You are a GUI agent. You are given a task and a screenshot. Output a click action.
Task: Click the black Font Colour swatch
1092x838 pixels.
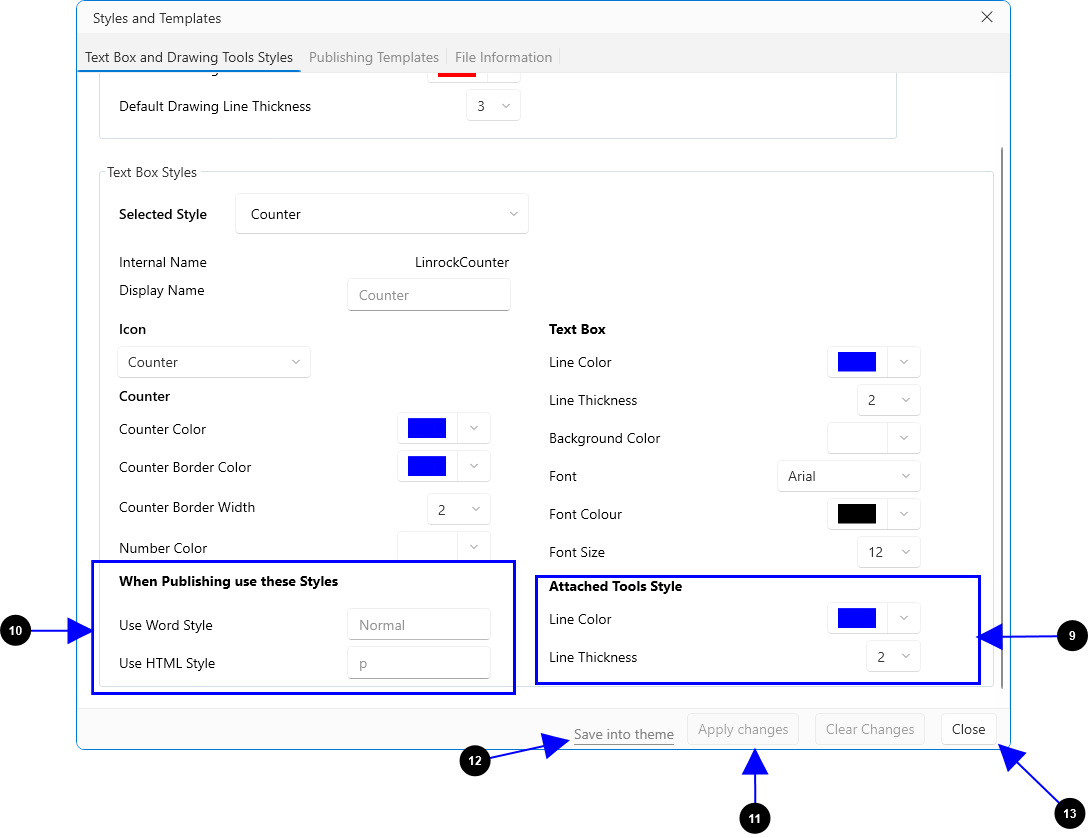[x=857, y=514]
